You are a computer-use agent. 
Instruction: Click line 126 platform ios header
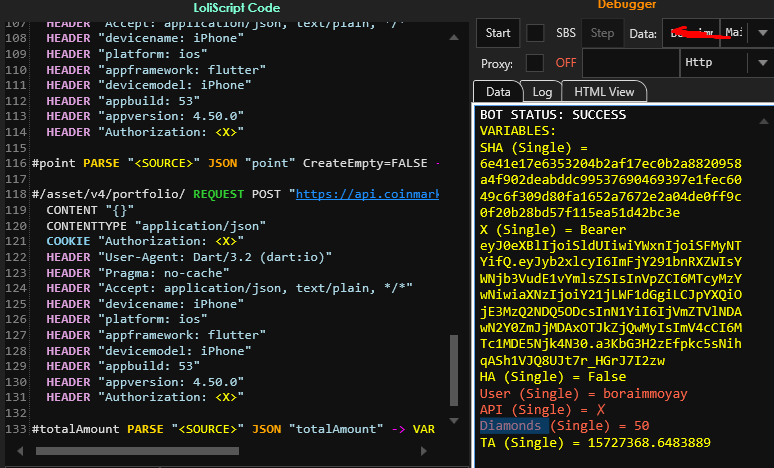click(126, 319)
